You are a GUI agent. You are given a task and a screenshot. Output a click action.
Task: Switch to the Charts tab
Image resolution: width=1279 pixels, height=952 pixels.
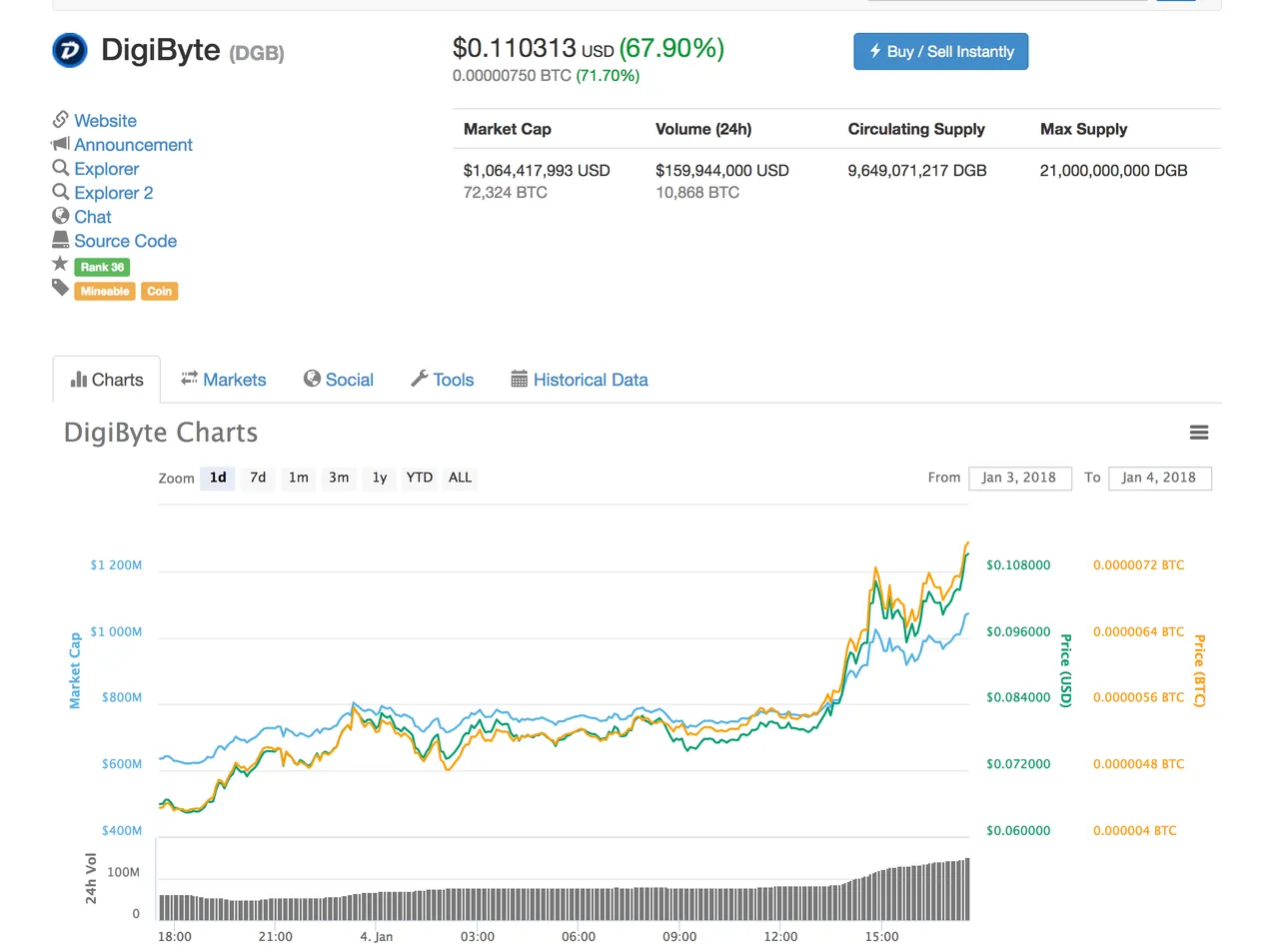pos(107,380)
